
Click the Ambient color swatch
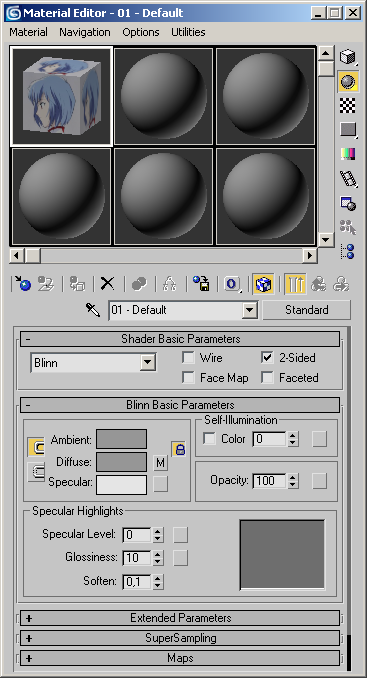(x=121, y=439)
